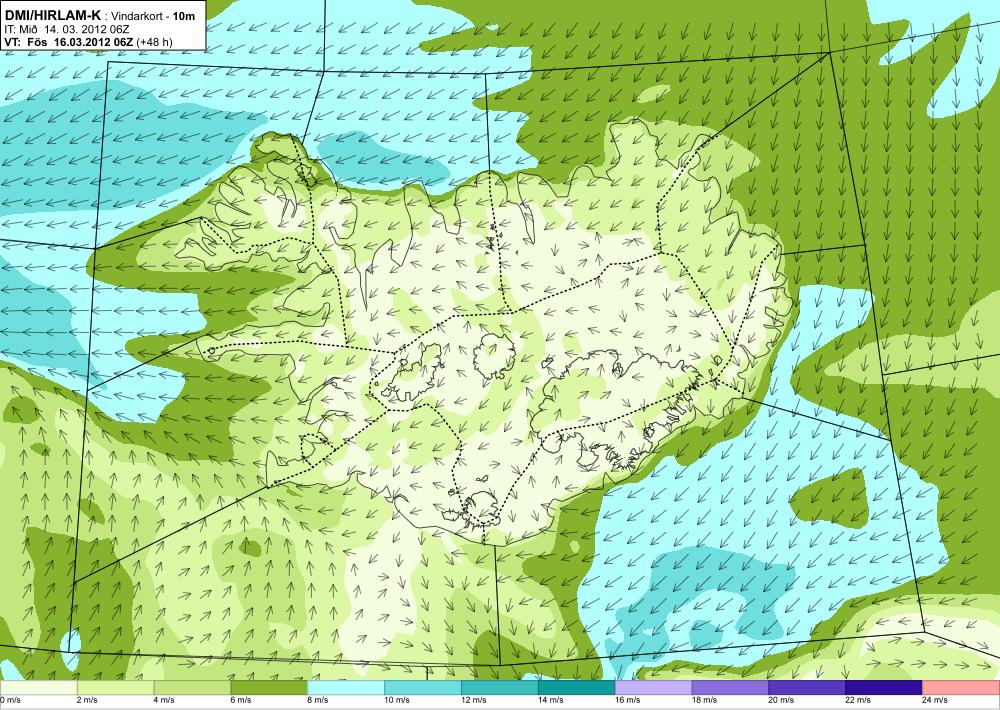The image size is (1000, 710).
Task: Select the pink legend swatch above 24 m/s
Action: tap(961, 687)
